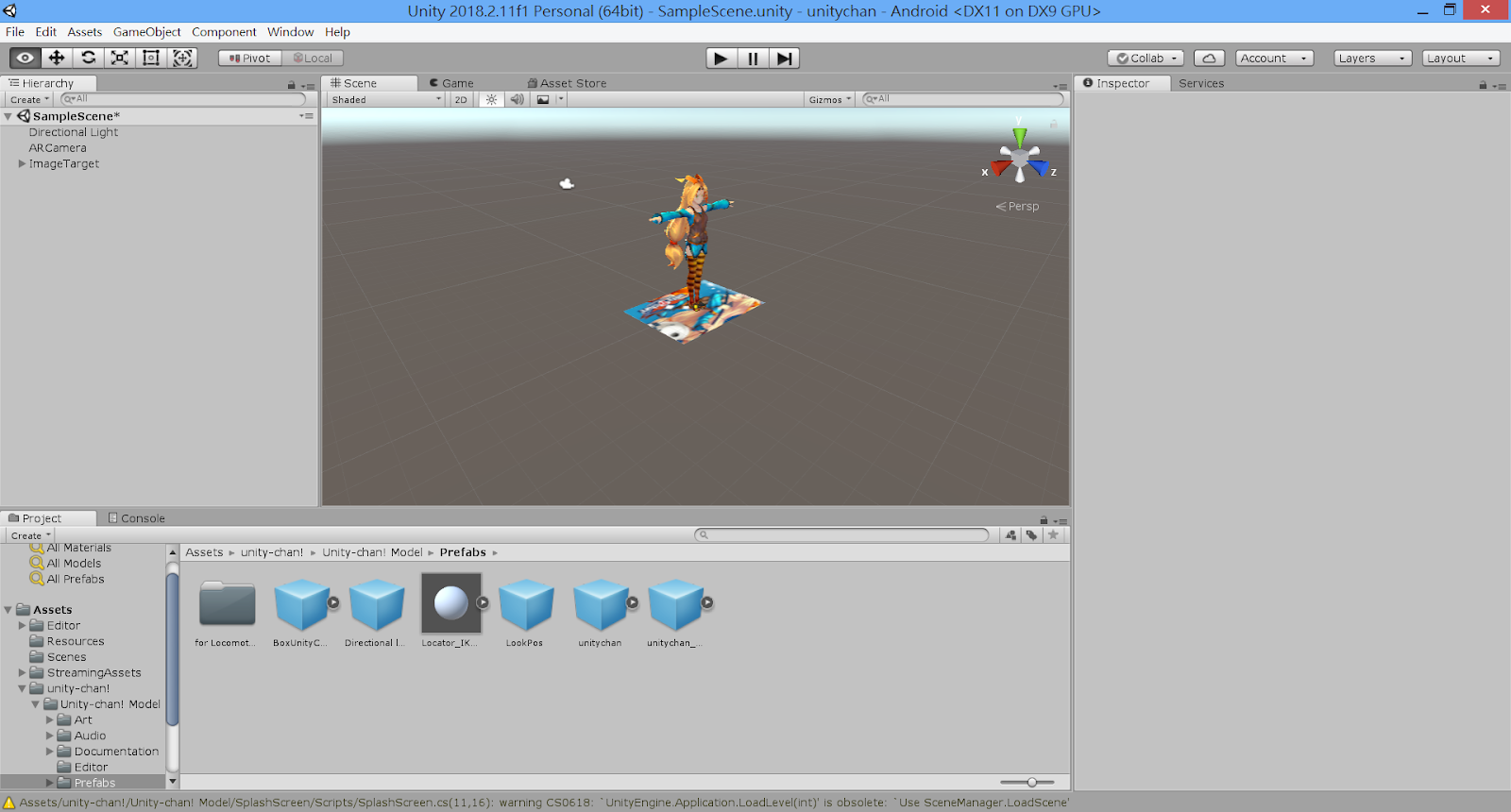Toggle Pivot/Center handle position

click(250, 58)
